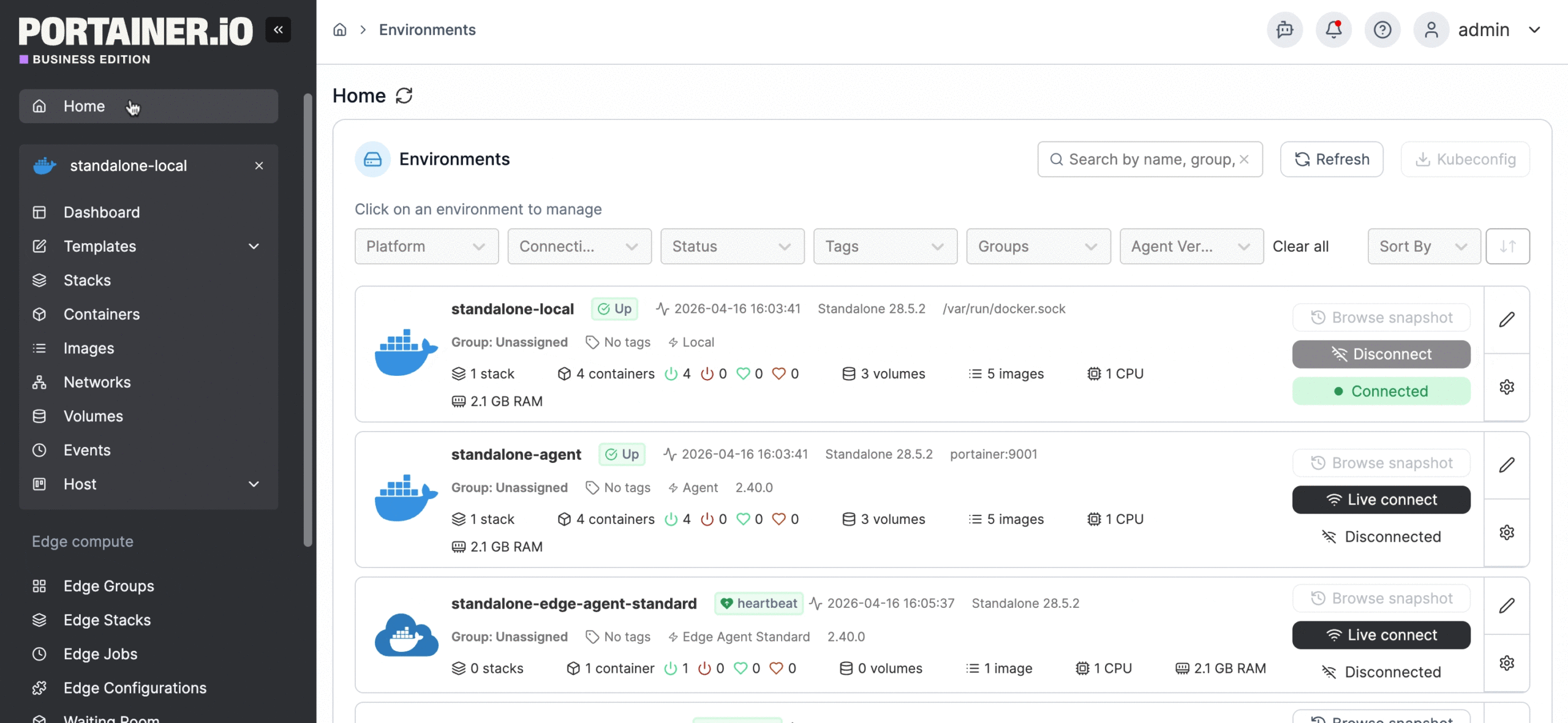Open Edge Groups in the sidebar
The width and height of the screenshot is (1568, 723).
pyautogui.click(x=148, y=586)
